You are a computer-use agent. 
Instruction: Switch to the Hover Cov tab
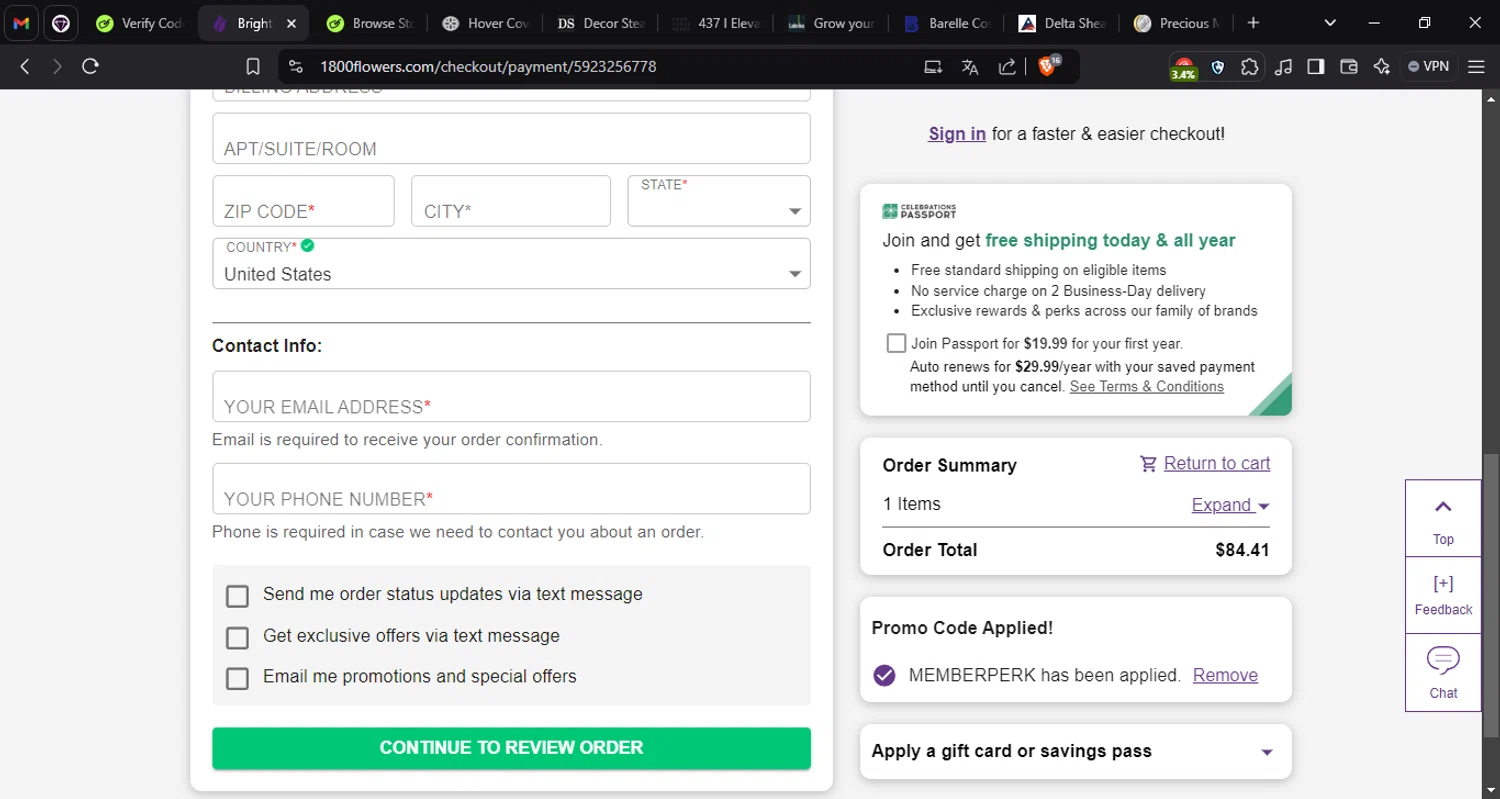[486, 23]
